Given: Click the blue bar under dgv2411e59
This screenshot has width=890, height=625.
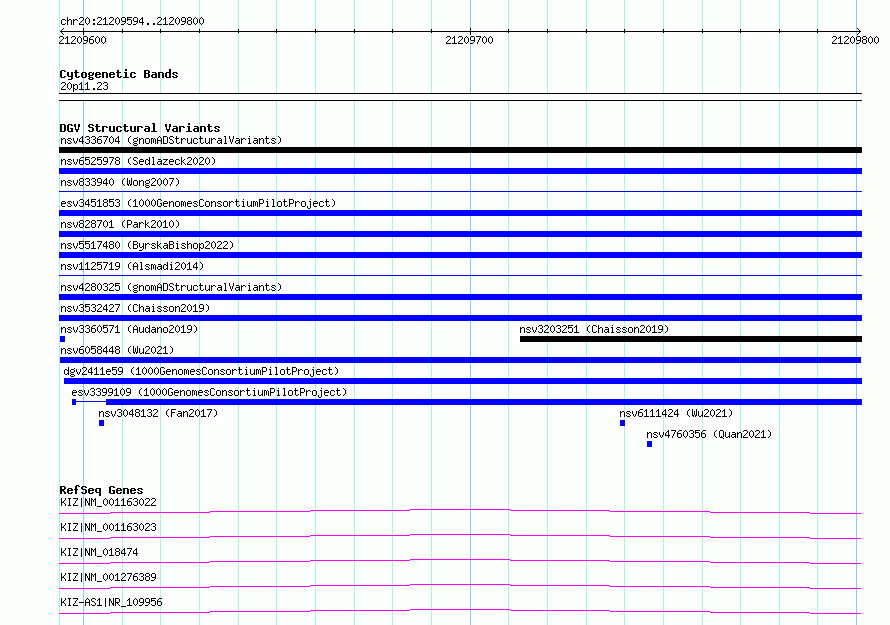Looking at the screenshot, I should click(x=463, y=381).
